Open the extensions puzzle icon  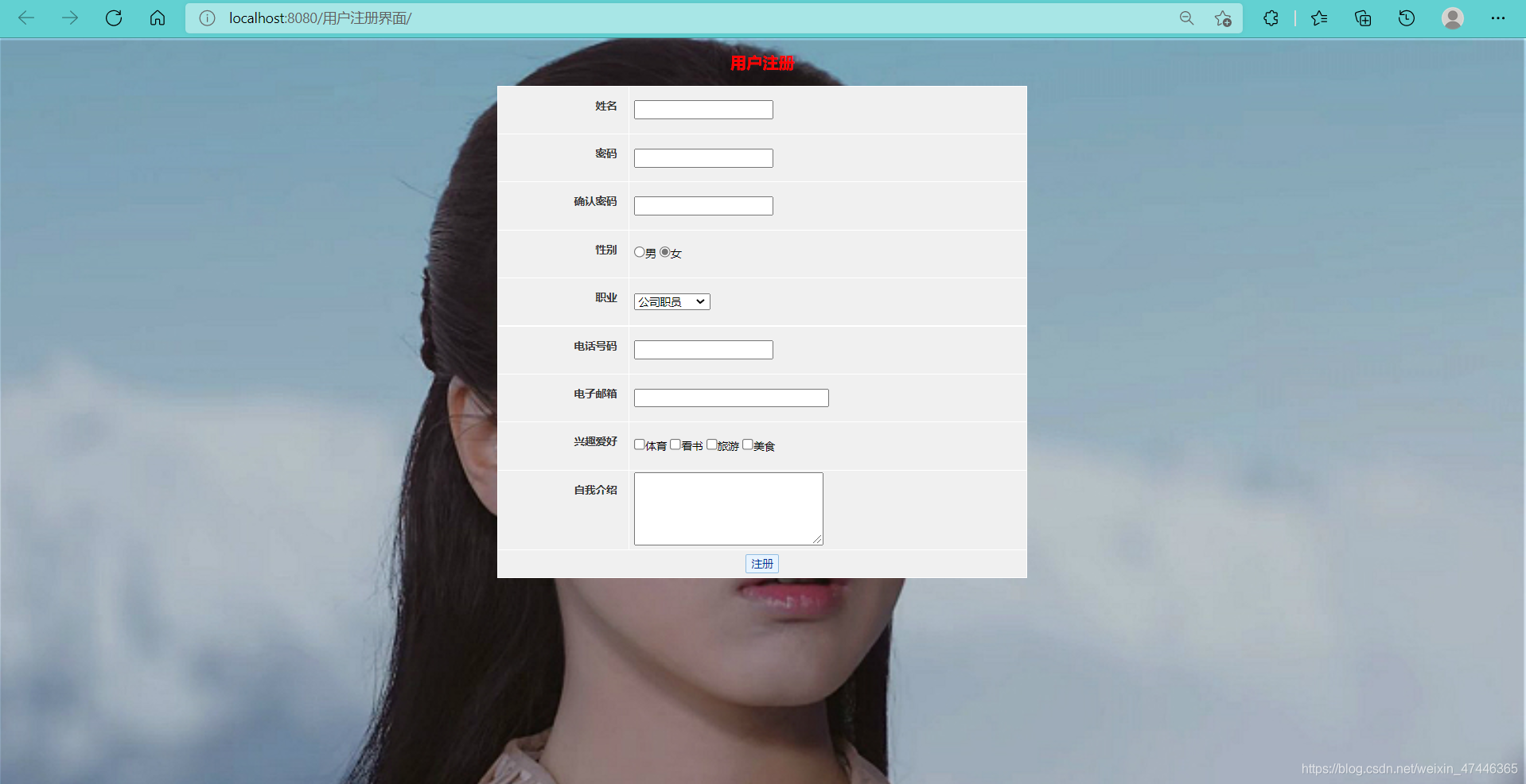coord(1271,17)
